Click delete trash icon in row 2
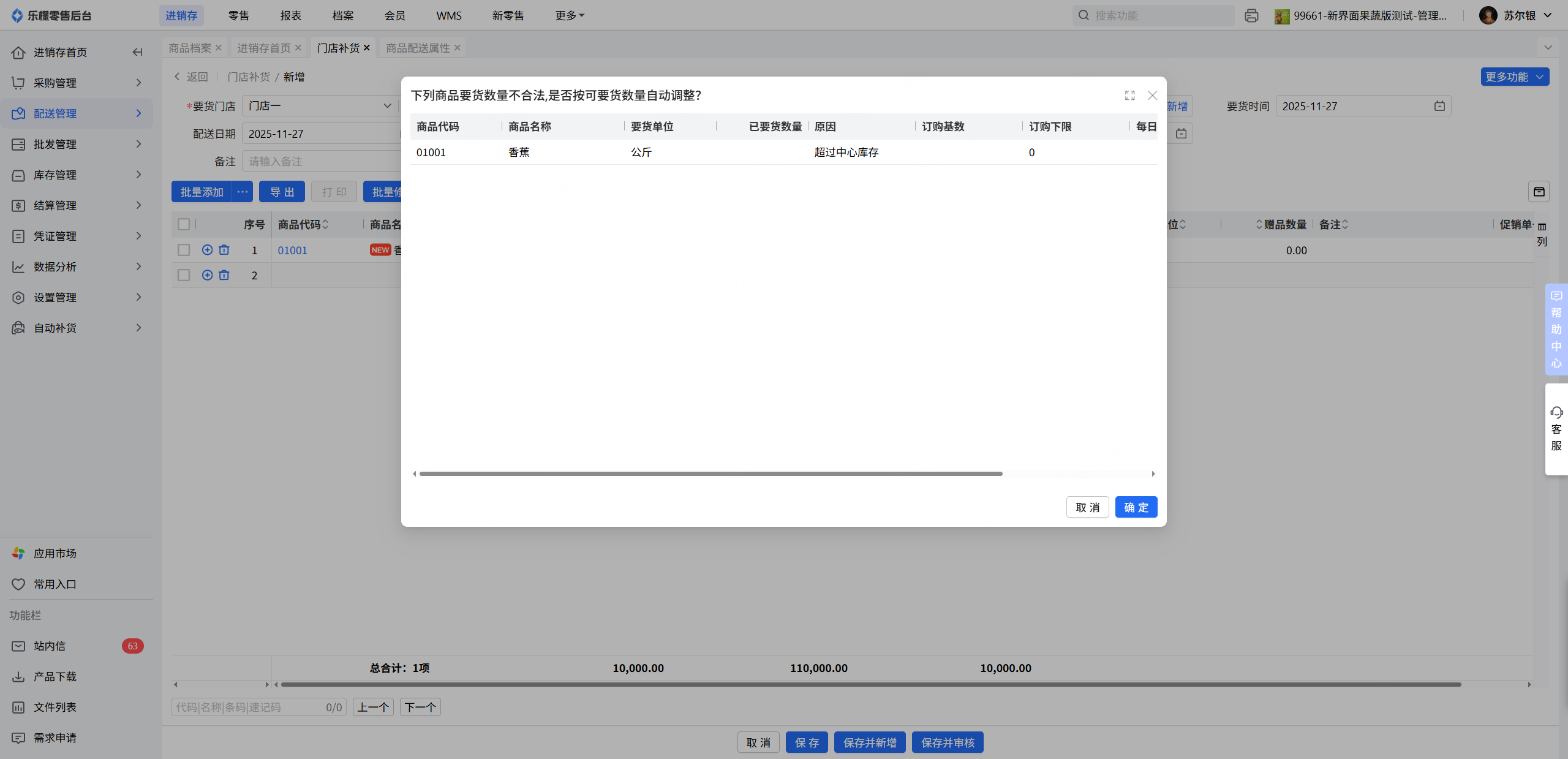1568x759 pixels. [x=224, y=275]
